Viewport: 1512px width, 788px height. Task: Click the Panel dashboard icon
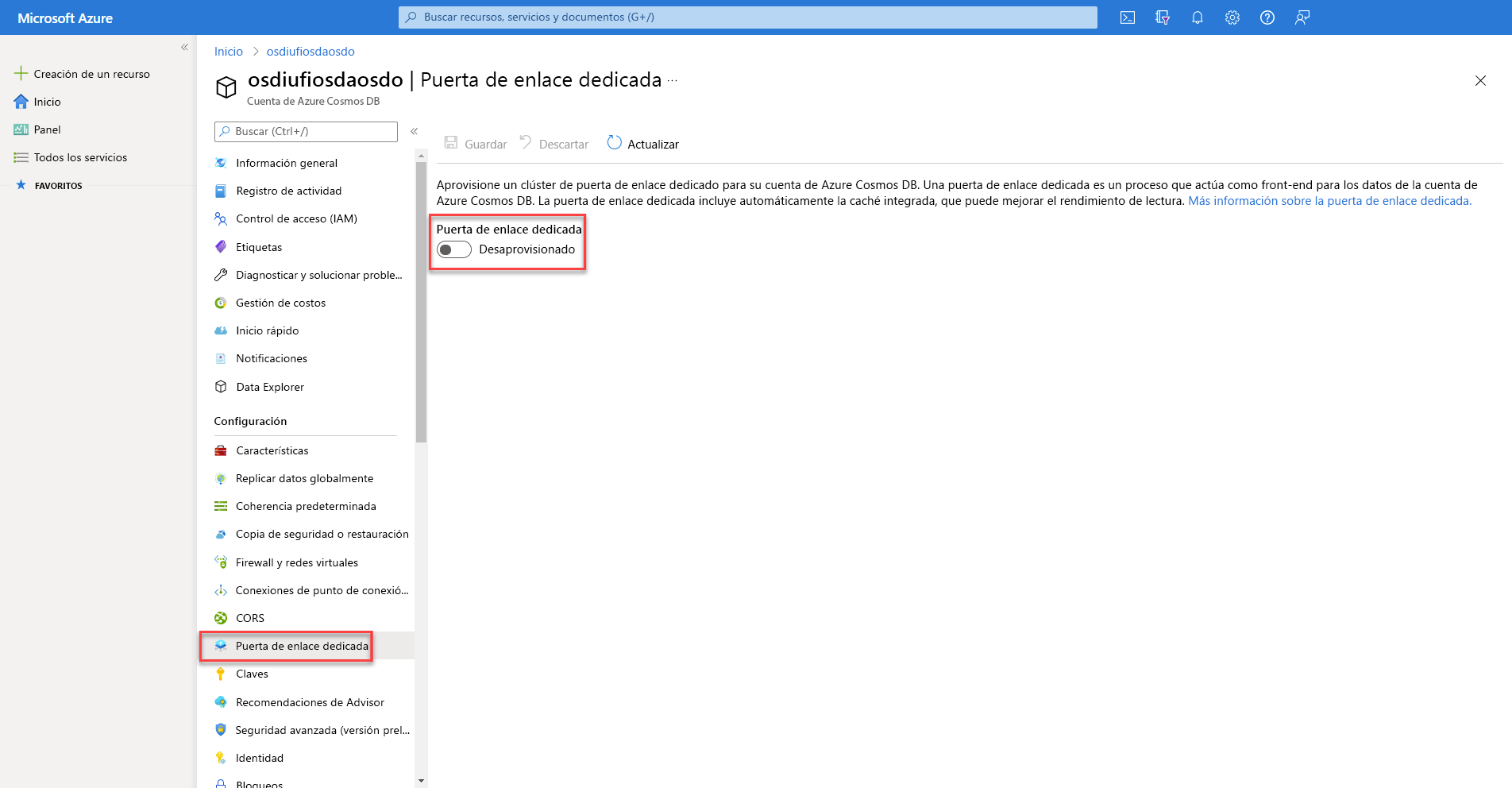click(21, 129)
